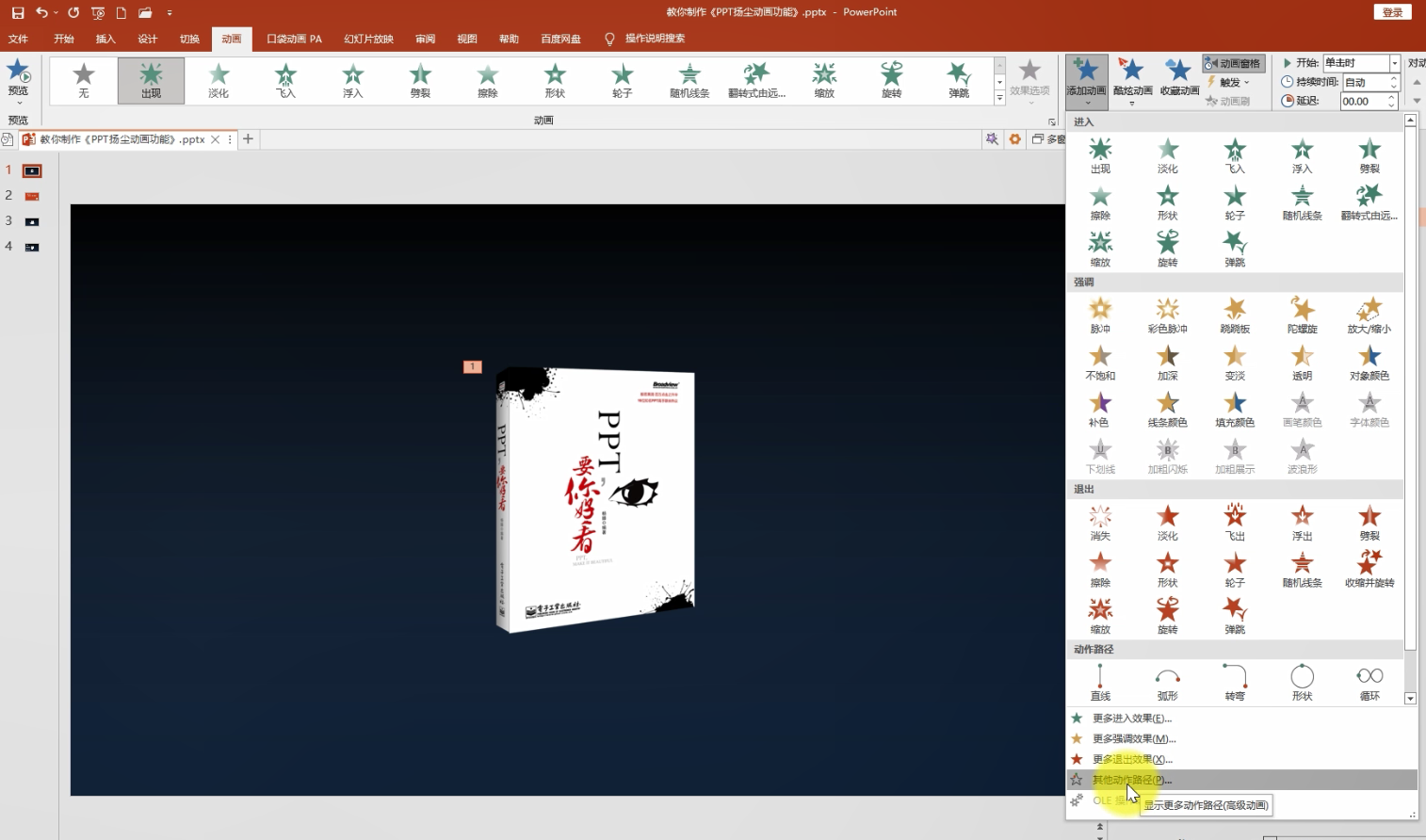Viewport: 1426px width, 840px height.
Task: Open the 百度网盘 tab
Action: [x=560, y=39]
